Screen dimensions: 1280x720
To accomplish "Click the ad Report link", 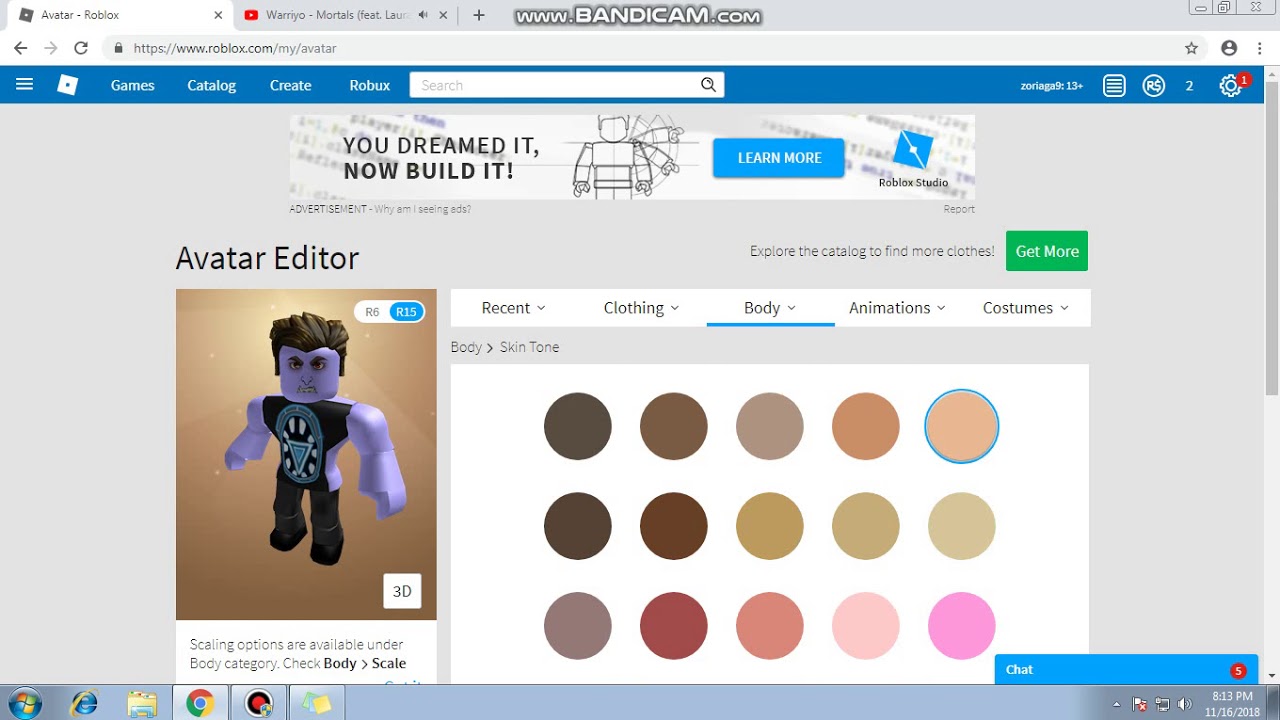I will pyautogui.click(x=959, y=209).
